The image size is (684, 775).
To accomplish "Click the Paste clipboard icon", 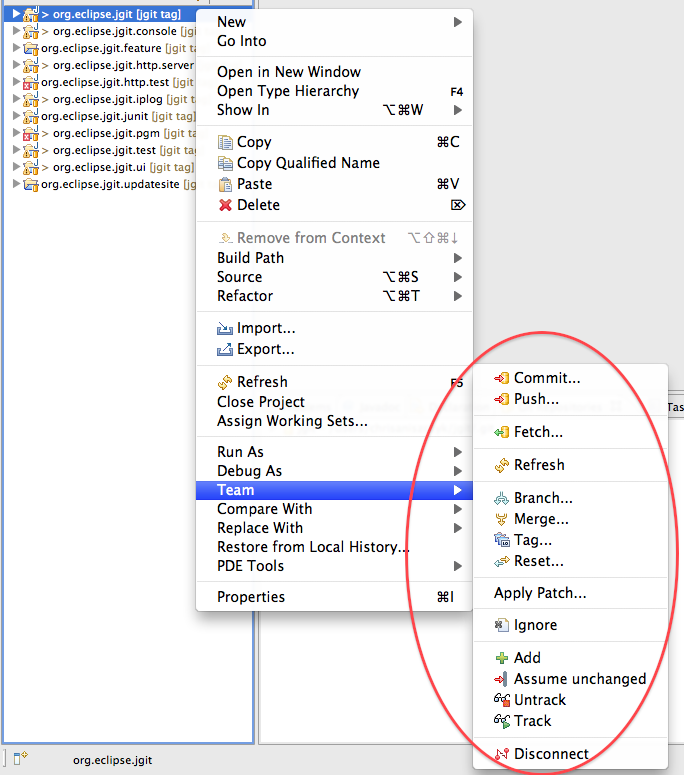I will 225,184.
